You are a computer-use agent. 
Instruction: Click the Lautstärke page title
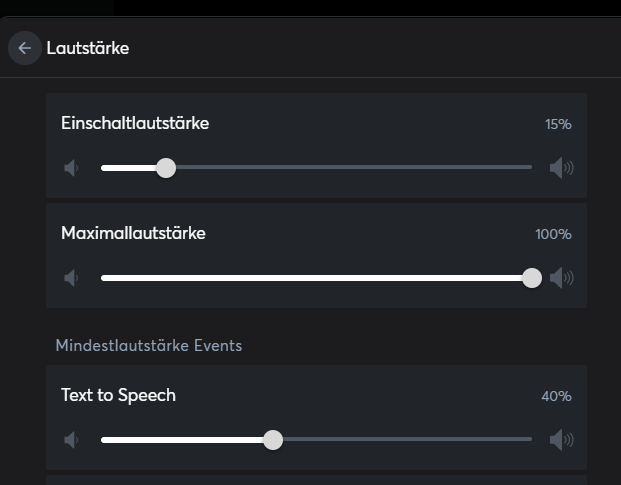[x=88, y=48]
